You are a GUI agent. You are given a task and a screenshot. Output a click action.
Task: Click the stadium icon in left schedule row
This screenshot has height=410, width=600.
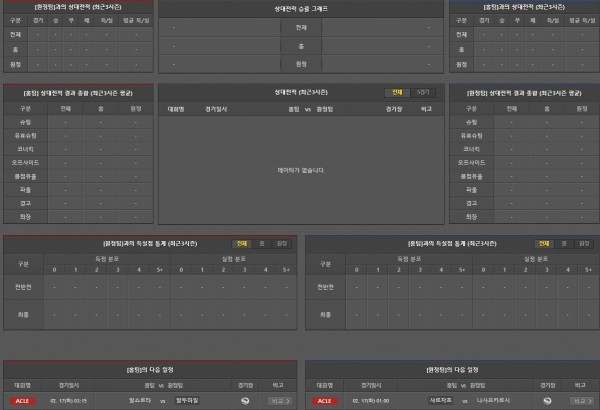tap(246, 400)
